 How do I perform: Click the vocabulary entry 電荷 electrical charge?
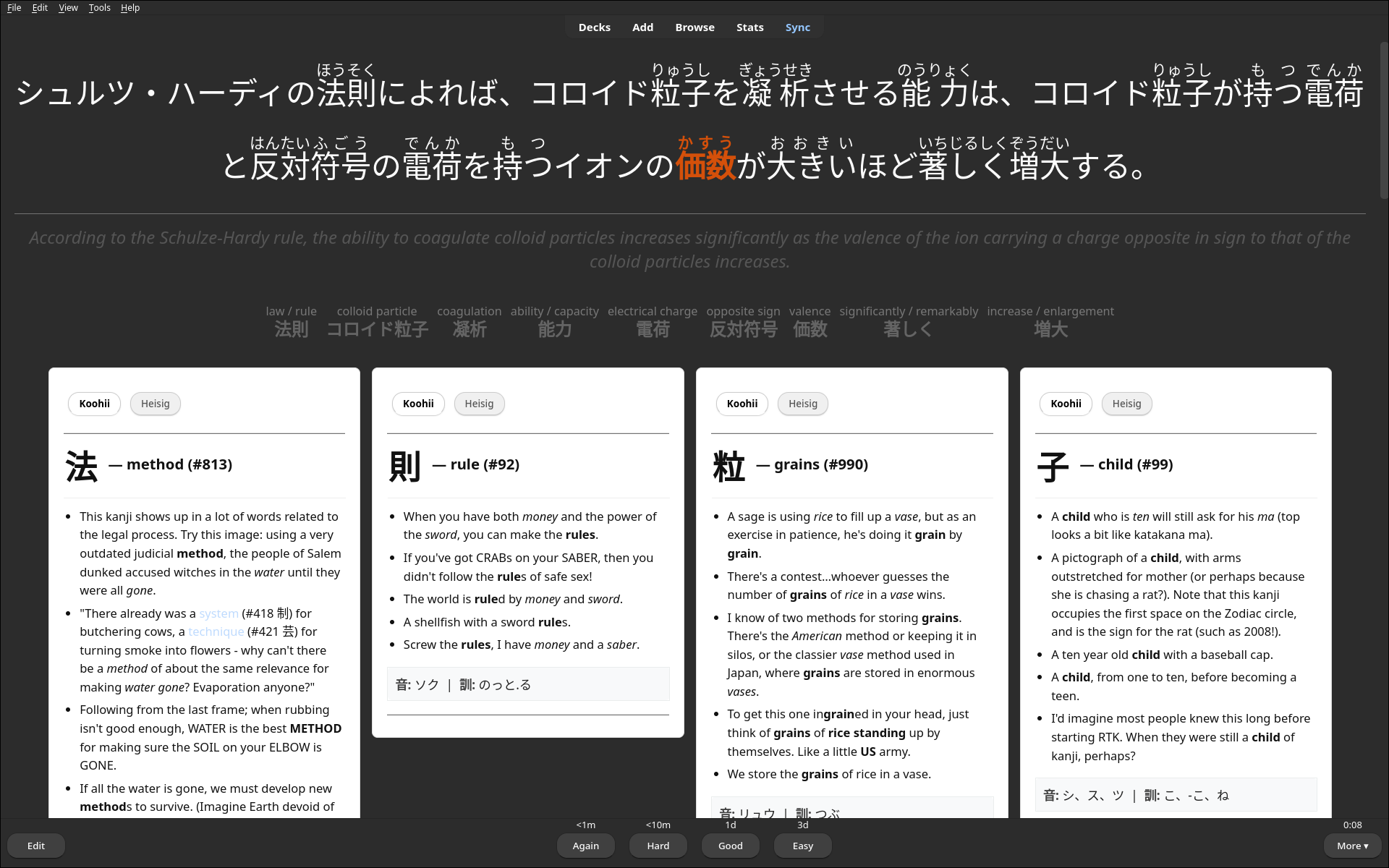[653, 322]
